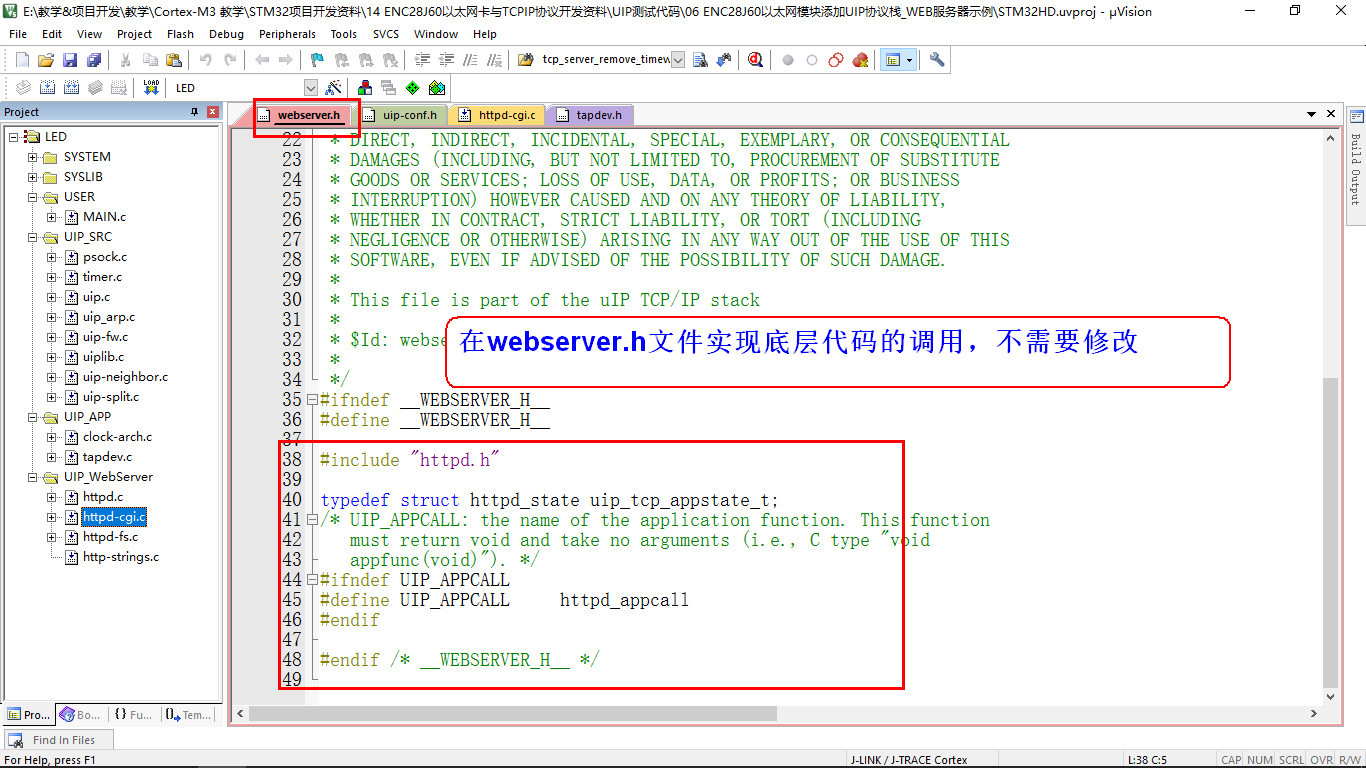
Task: Click the Insert breakpoint red circle icon
Action: (x=788, y=60)
